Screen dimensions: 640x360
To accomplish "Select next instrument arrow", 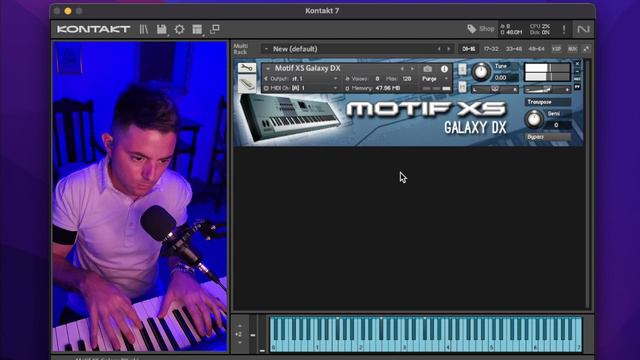I will (x=412, y=69).
